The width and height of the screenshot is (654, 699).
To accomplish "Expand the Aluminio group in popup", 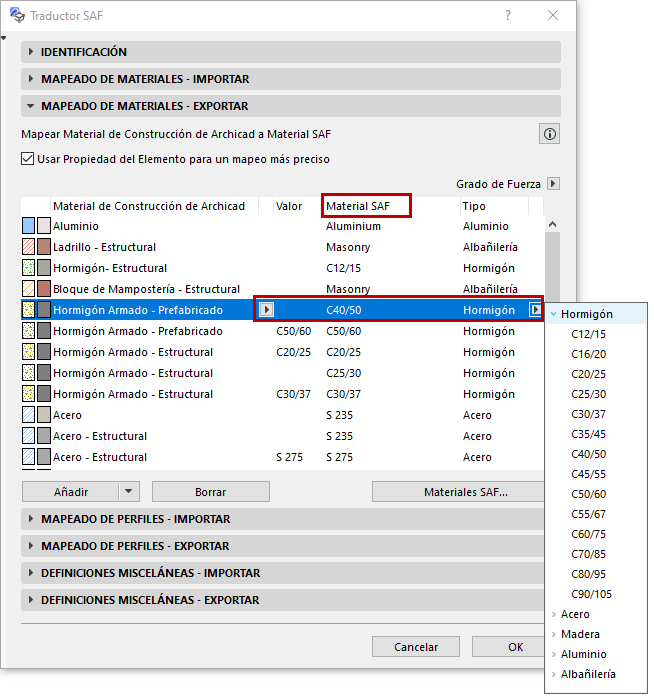I will tap(553, 654).
